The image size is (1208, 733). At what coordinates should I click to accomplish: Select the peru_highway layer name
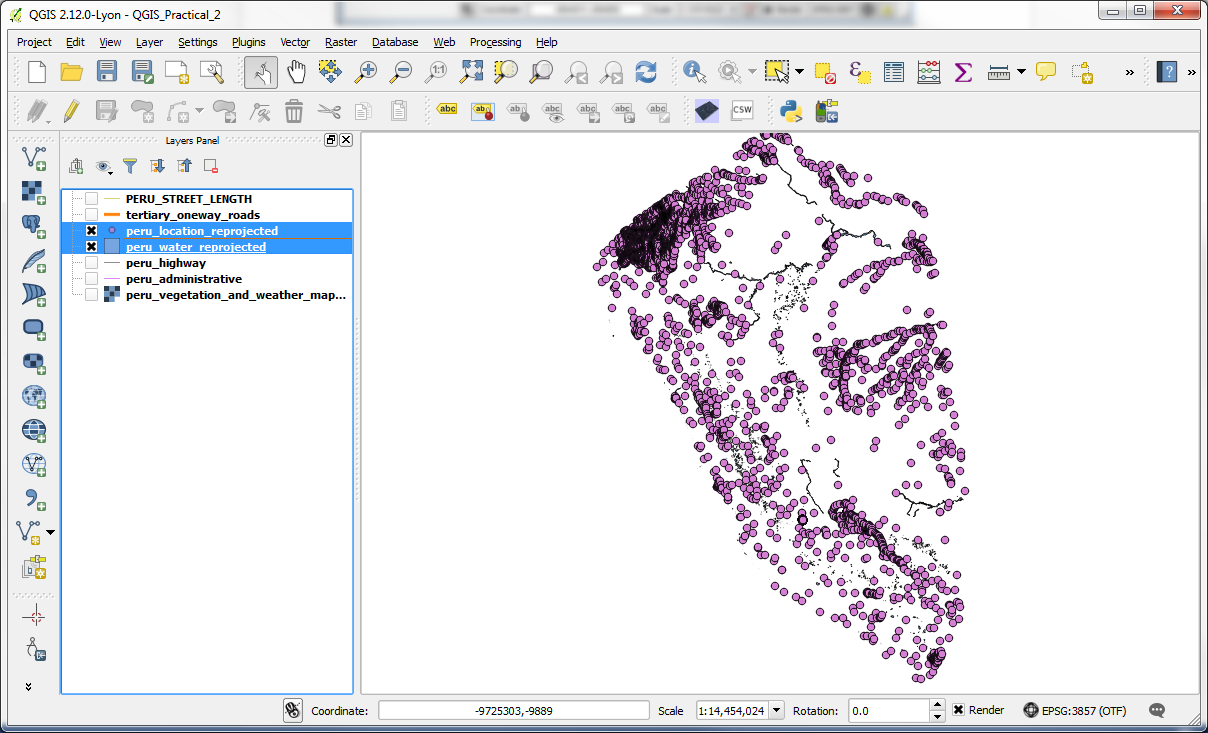pyautogui.click(x=165, y=263)
